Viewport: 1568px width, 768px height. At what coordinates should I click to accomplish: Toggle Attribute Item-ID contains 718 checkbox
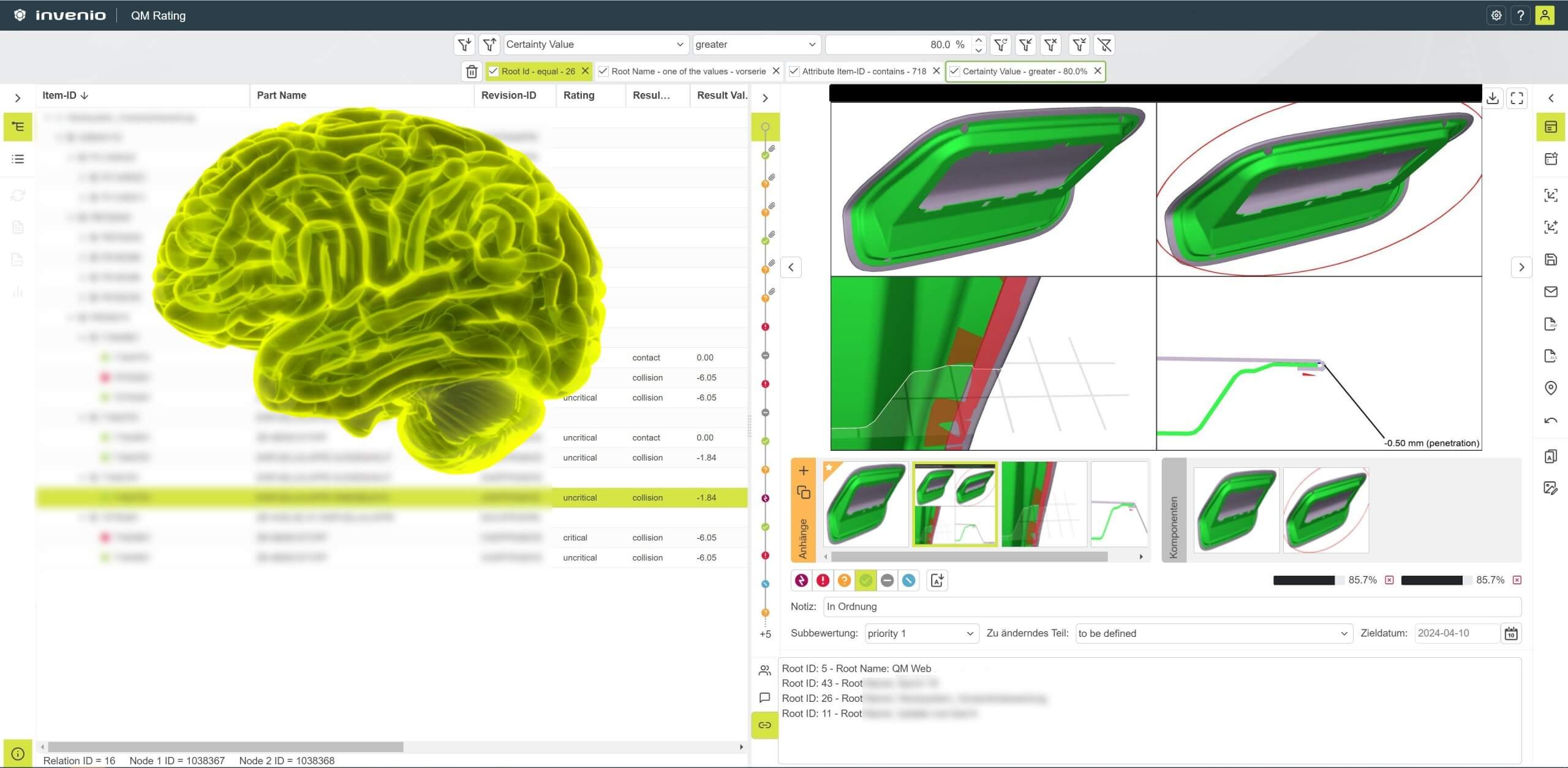pos(794,71)
